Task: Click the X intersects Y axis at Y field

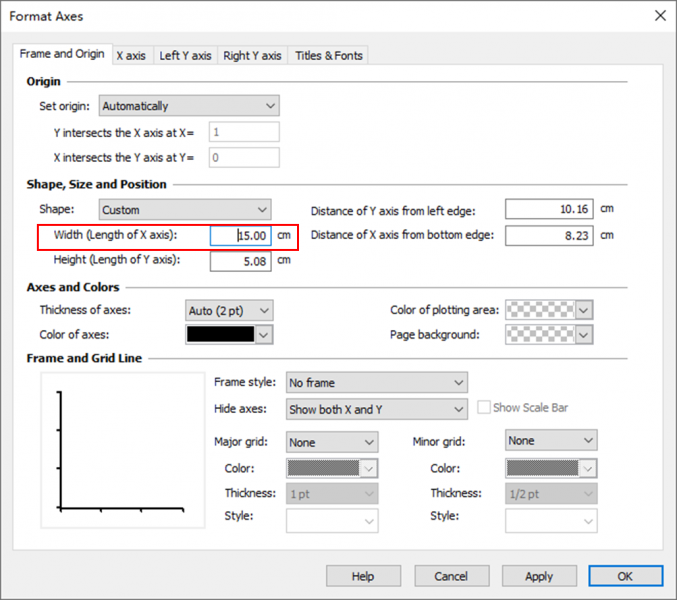Action: (244, 158)
